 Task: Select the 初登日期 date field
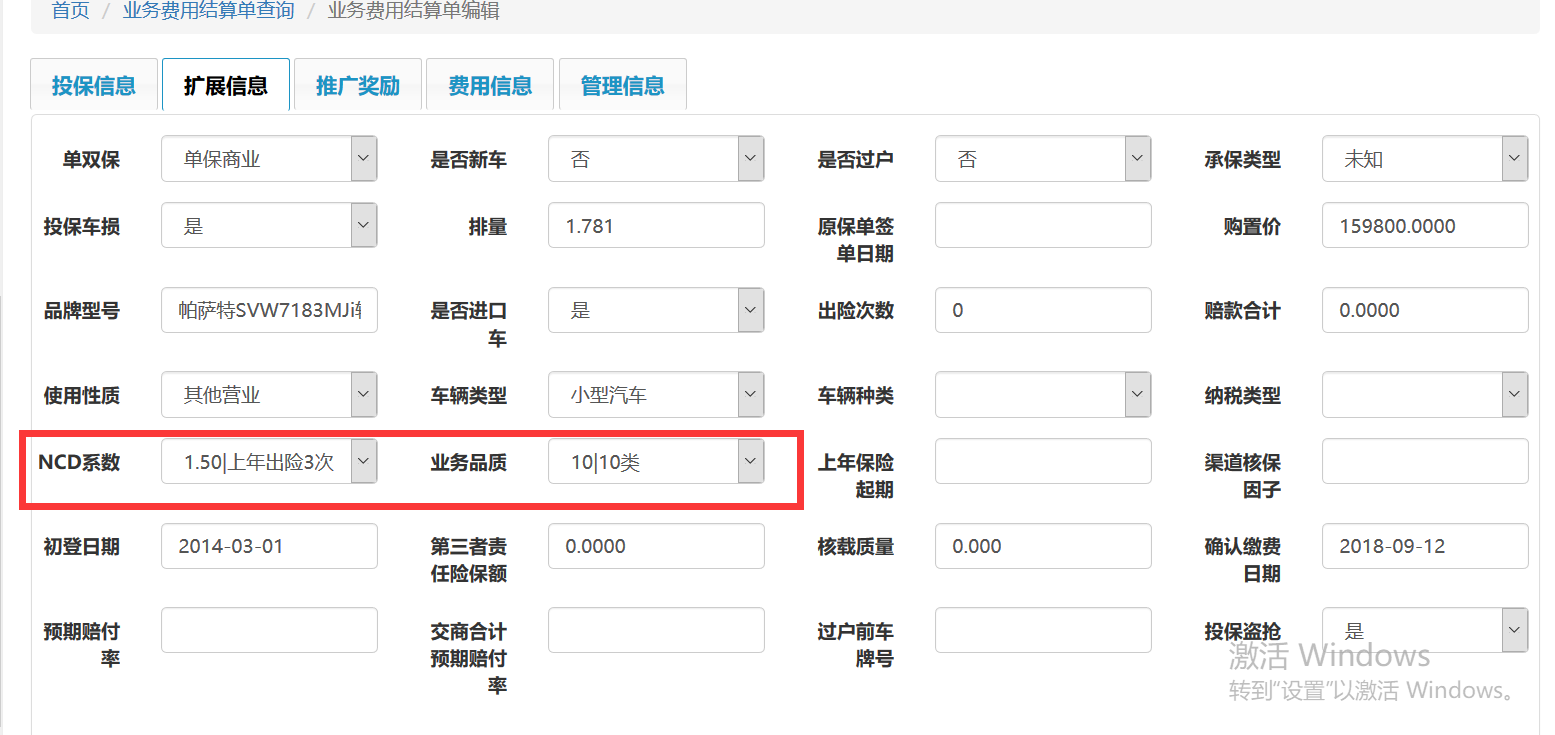click(x=269, y=546)
